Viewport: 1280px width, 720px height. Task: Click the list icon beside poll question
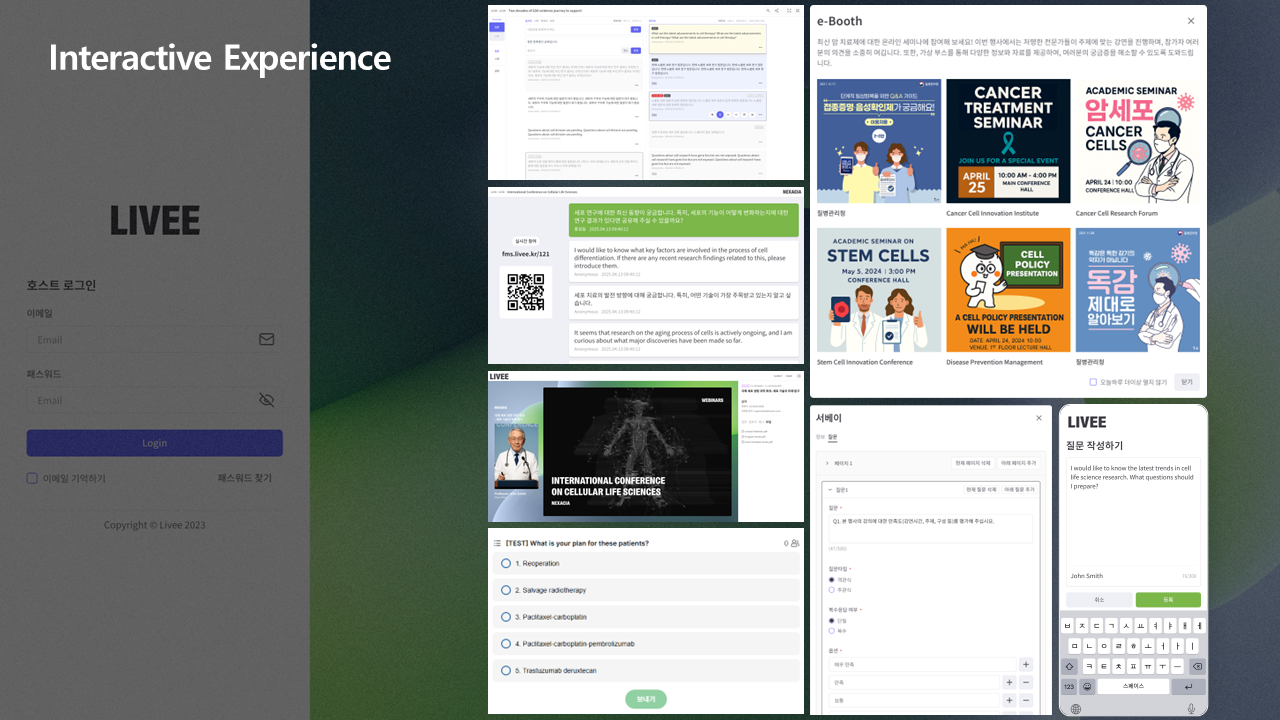click(x=497, y=543)
